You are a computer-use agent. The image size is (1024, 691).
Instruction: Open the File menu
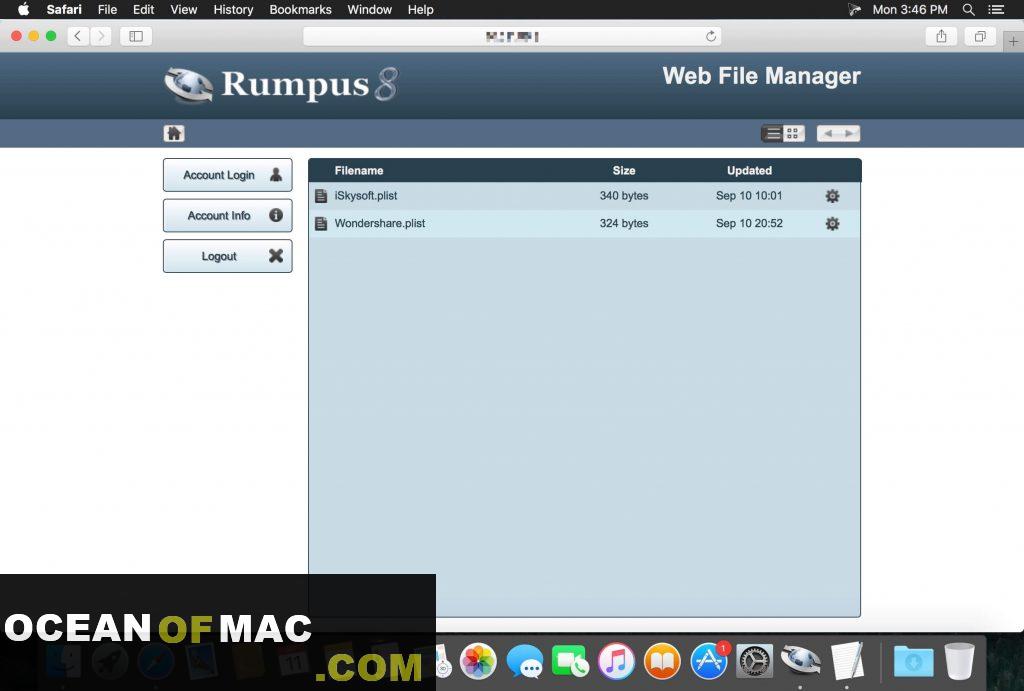tap(107, 9)
